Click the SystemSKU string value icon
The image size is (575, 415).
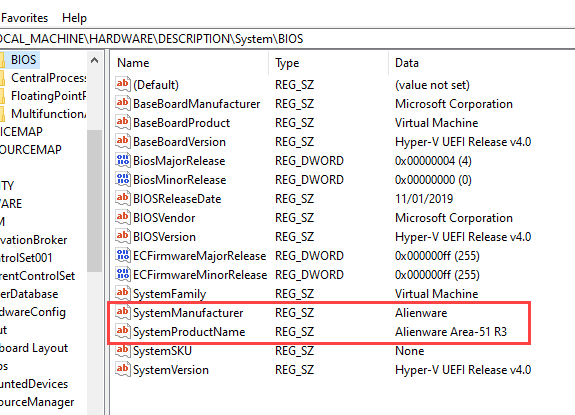tap(122, 350)
